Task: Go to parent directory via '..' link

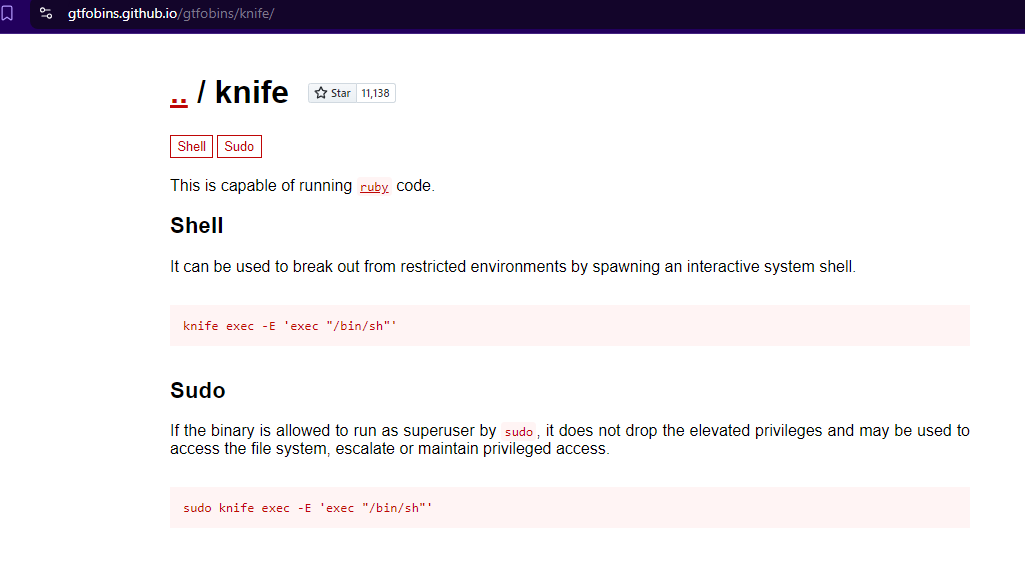Action: coord(179,93)
